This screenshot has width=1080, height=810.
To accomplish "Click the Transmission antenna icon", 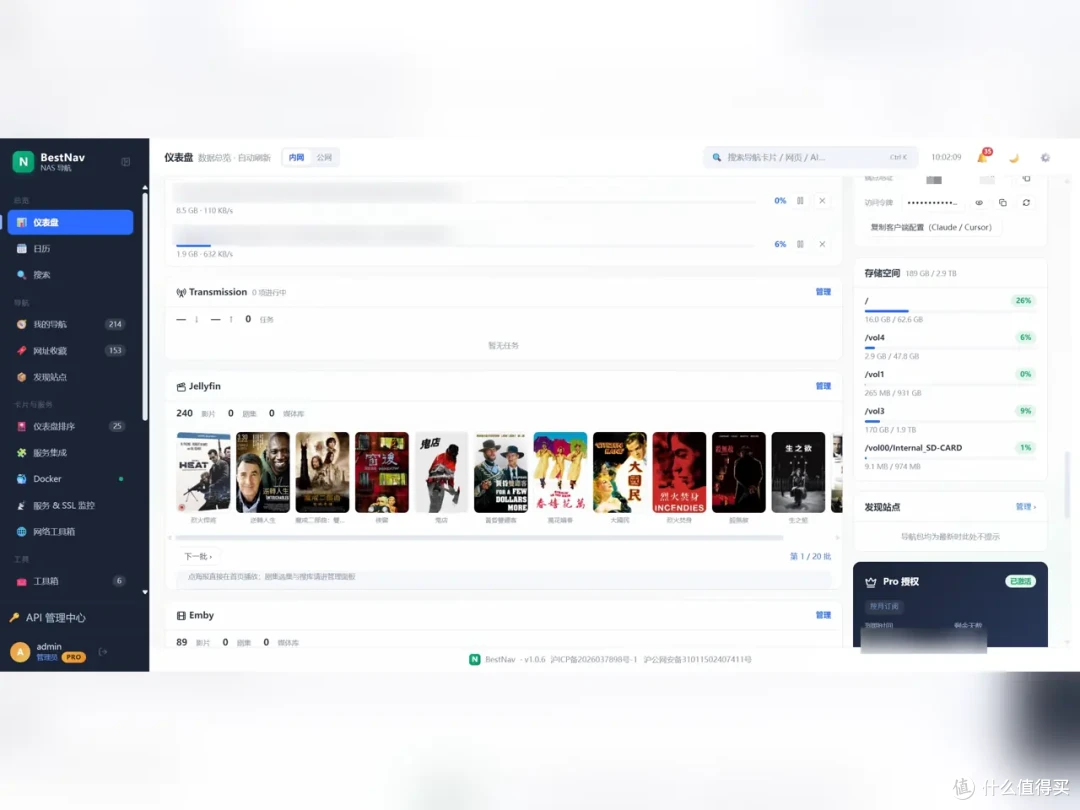I will [181, 293].
